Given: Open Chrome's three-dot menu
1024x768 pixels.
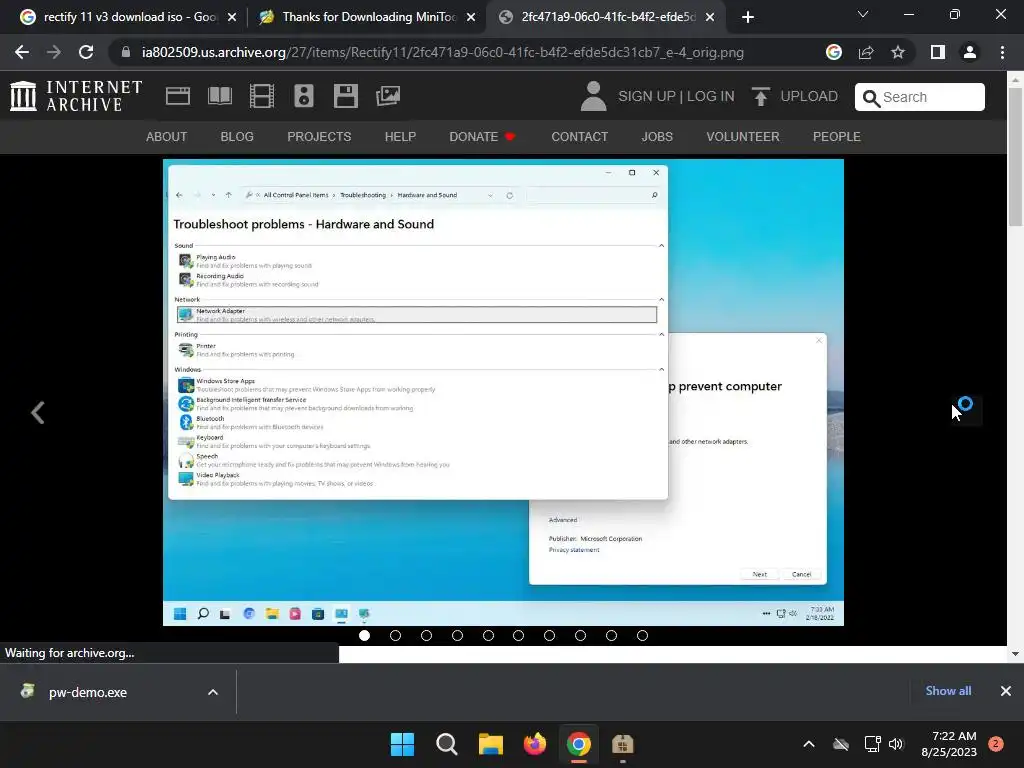Looking at the screenshot, I should pyautogui.click(x=1002, y=52).
